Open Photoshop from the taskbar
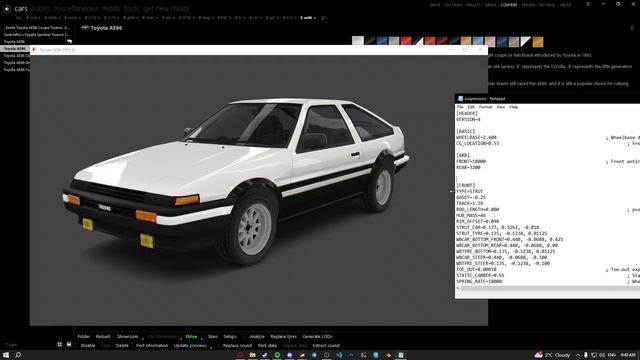 (351, 355)
